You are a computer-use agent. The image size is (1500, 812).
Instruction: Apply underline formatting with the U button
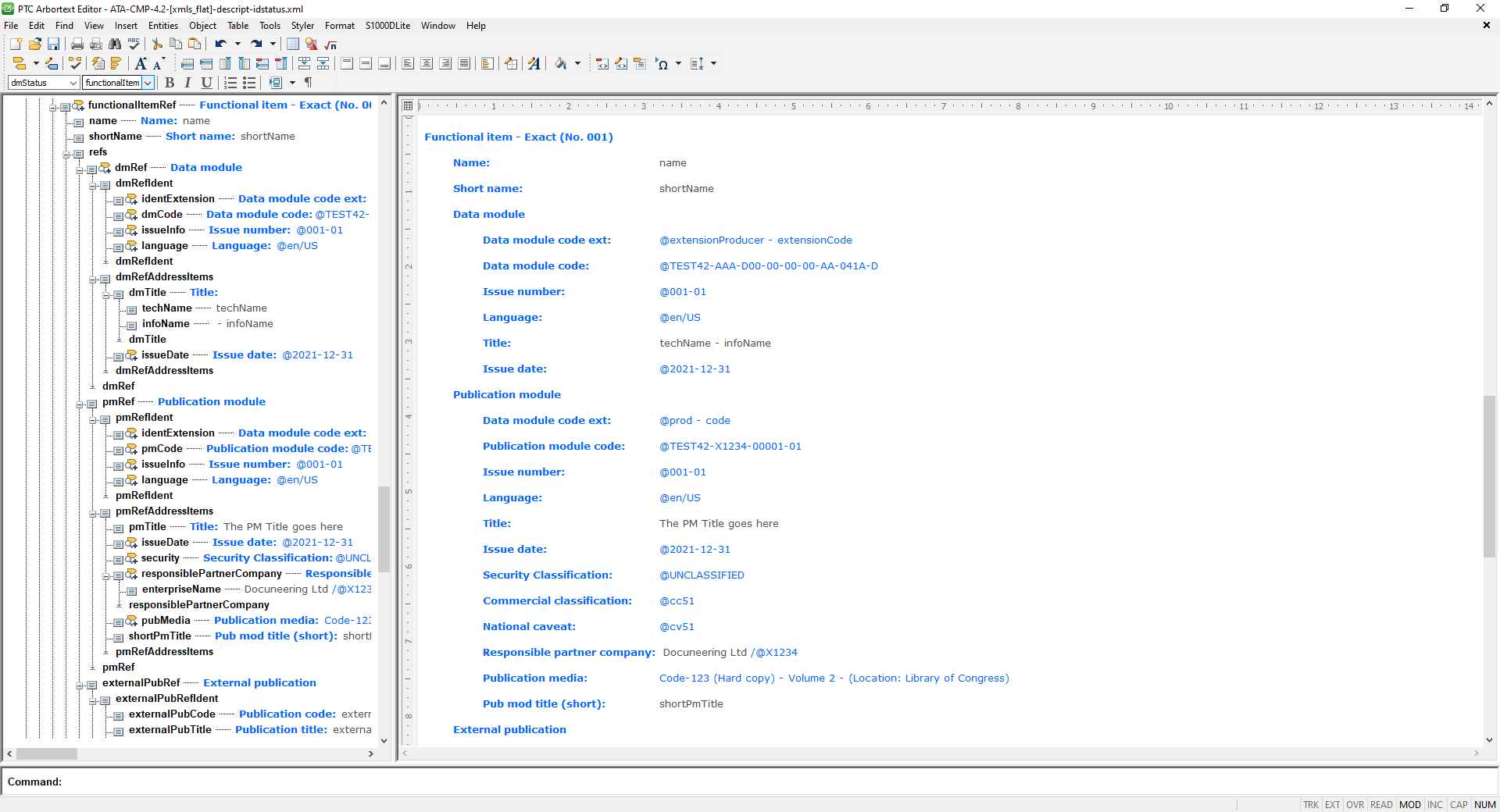click(206, 83)
